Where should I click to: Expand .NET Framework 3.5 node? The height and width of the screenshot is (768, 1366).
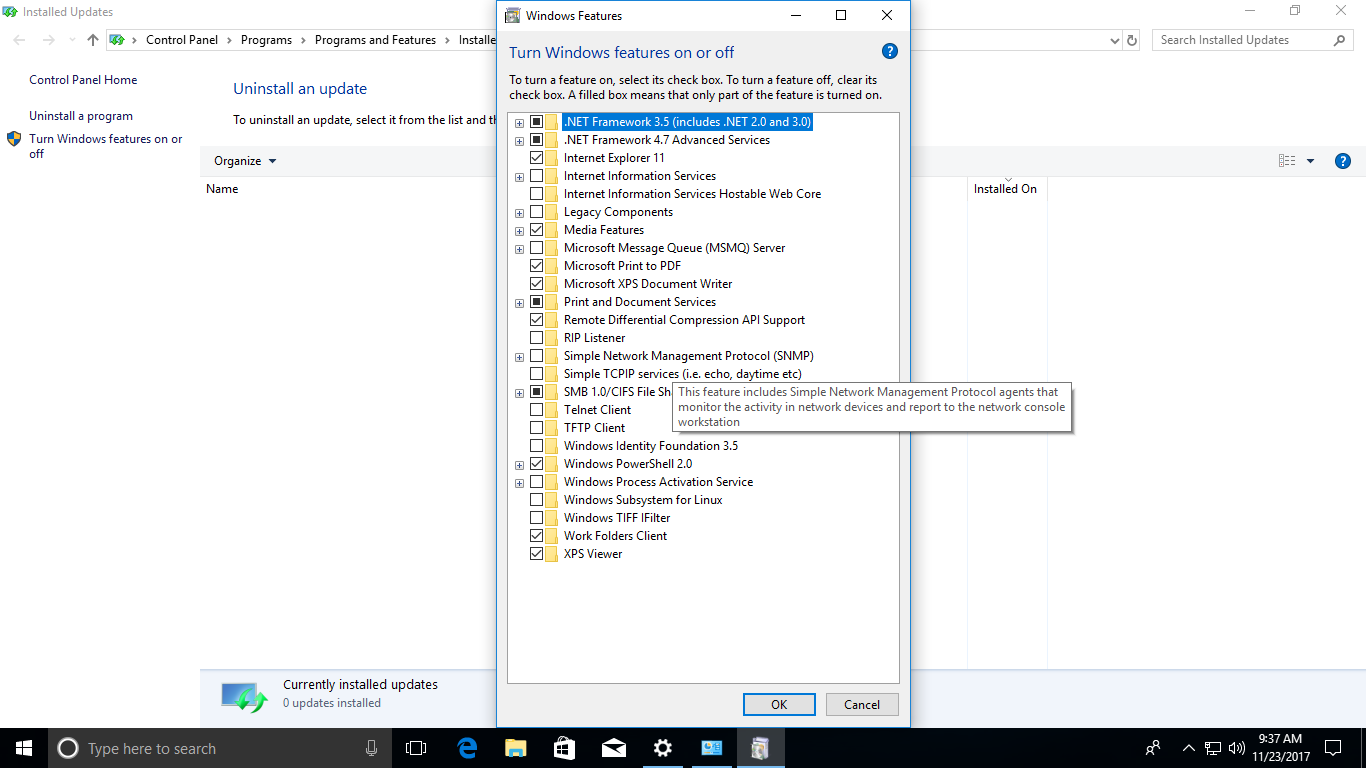click(519, 123)
